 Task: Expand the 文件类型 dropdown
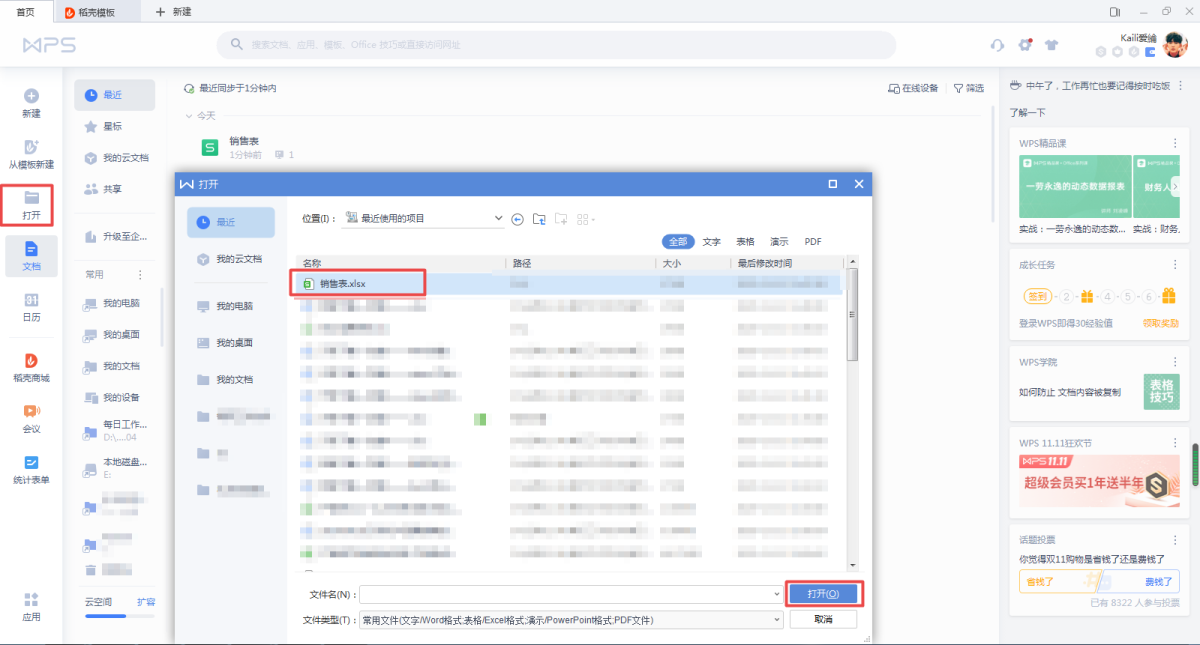(776, 620)
